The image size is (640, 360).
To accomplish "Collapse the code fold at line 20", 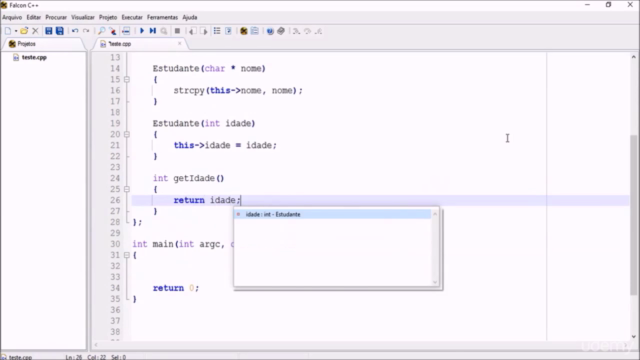I will pos(127,134).
